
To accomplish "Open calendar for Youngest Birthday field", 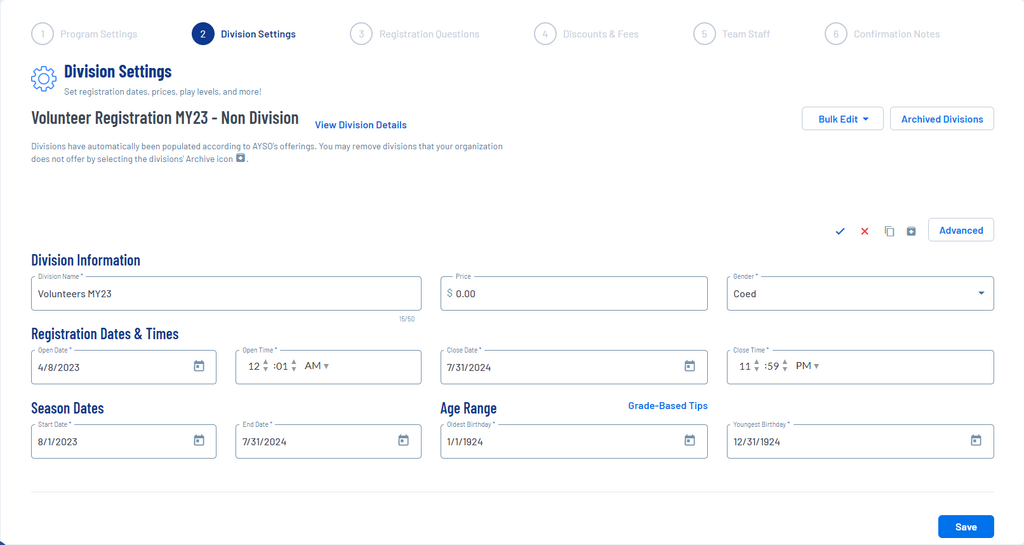I will click(x=976, y=440).
